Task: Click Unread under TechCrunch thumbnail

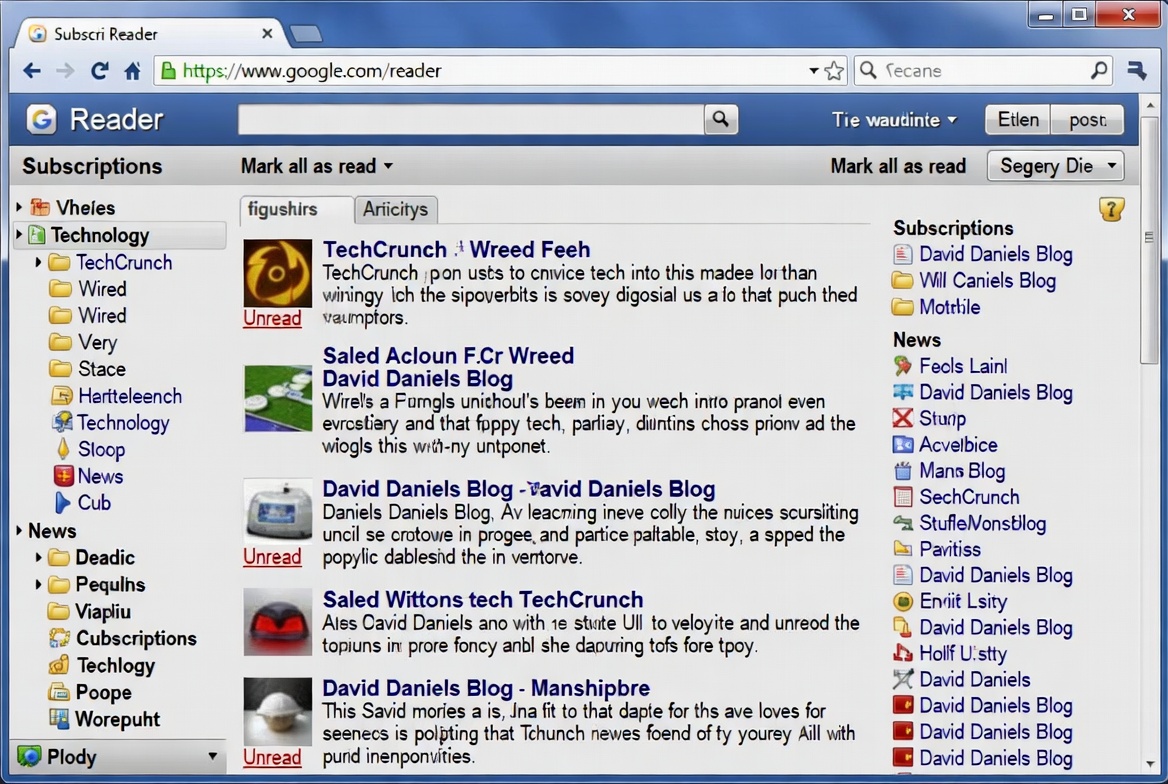Action: pyautogui.click(x=272, y=318)
